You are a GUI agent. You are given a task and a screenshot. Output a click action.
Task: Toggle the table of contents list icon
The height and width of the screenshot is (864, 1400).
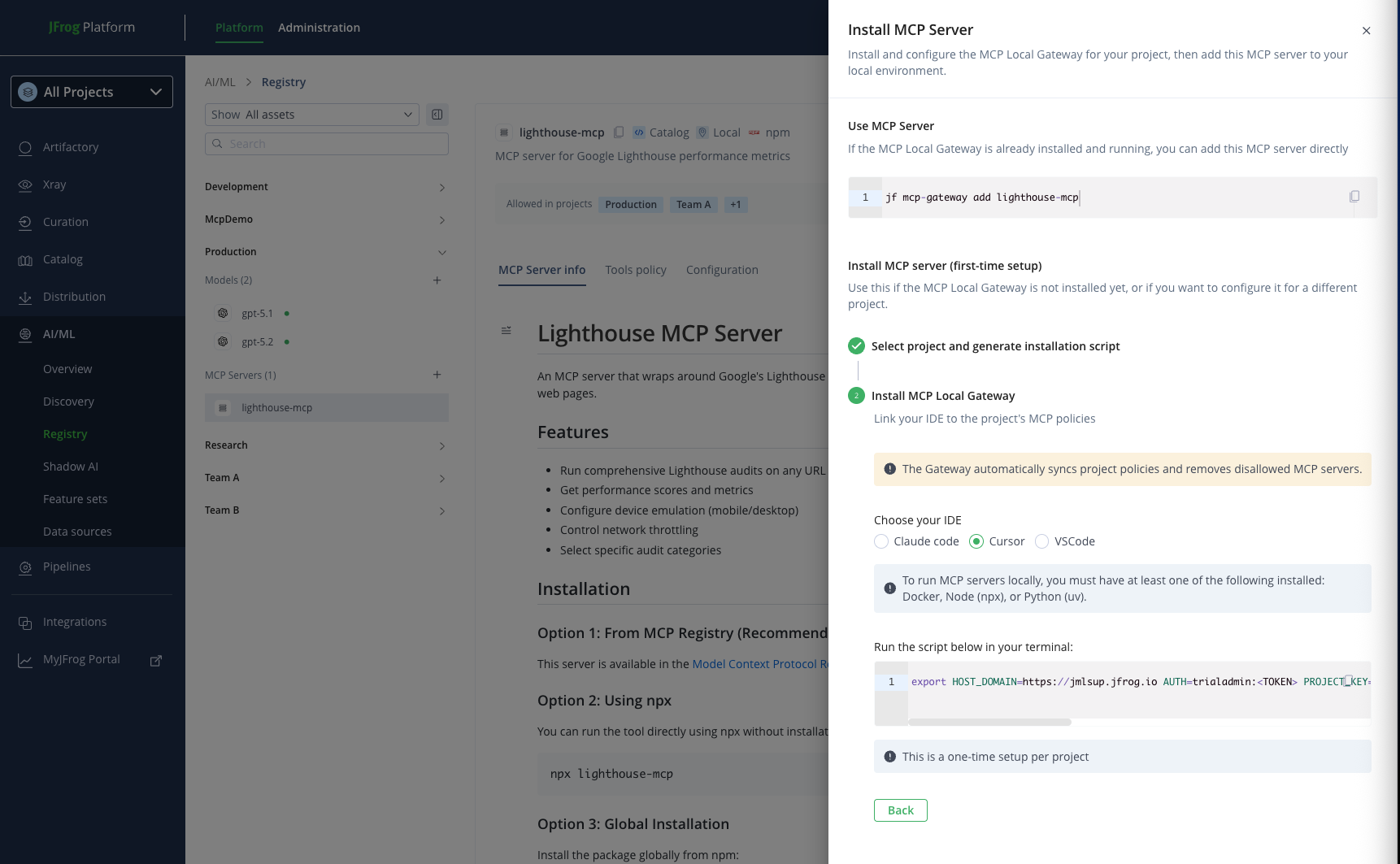507,331
